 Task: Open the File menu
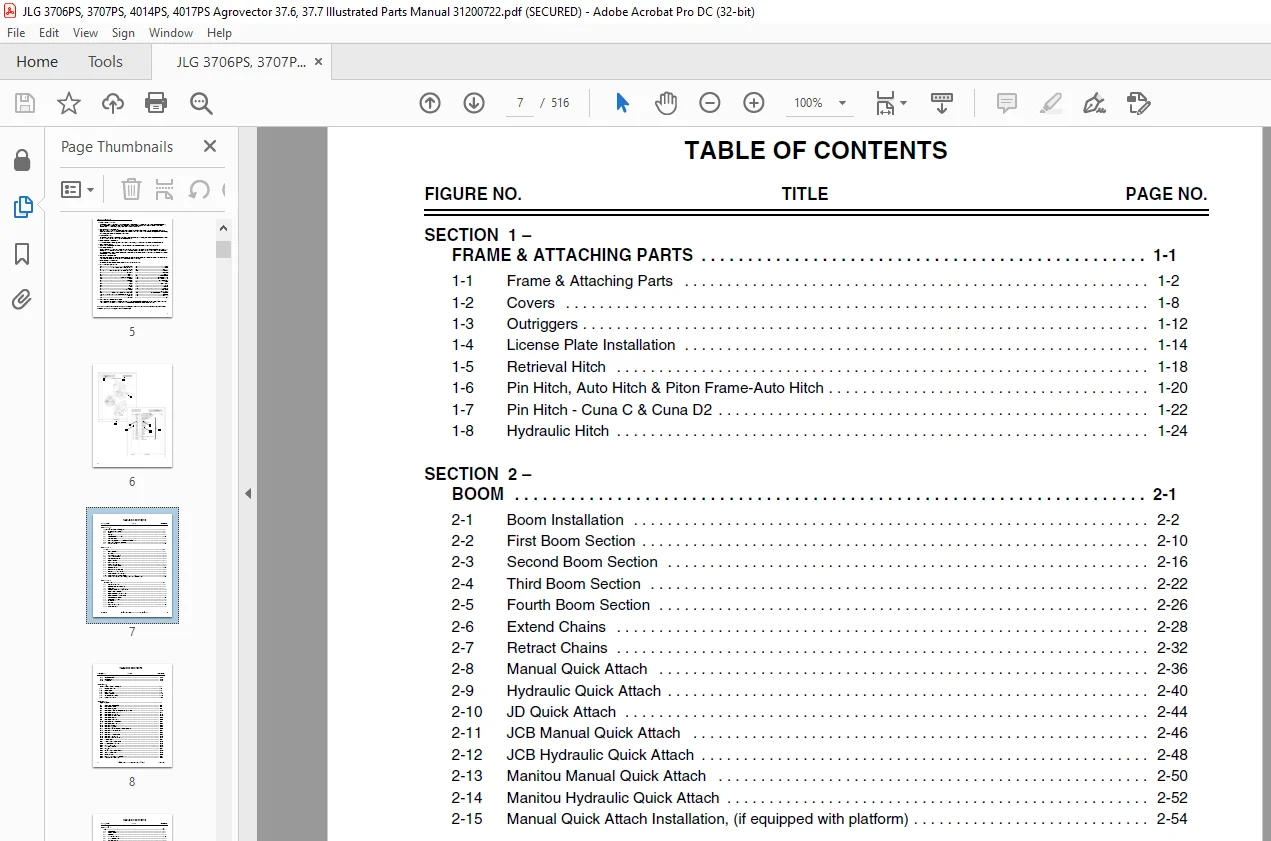pyautogui.click(x=16, y=33)
